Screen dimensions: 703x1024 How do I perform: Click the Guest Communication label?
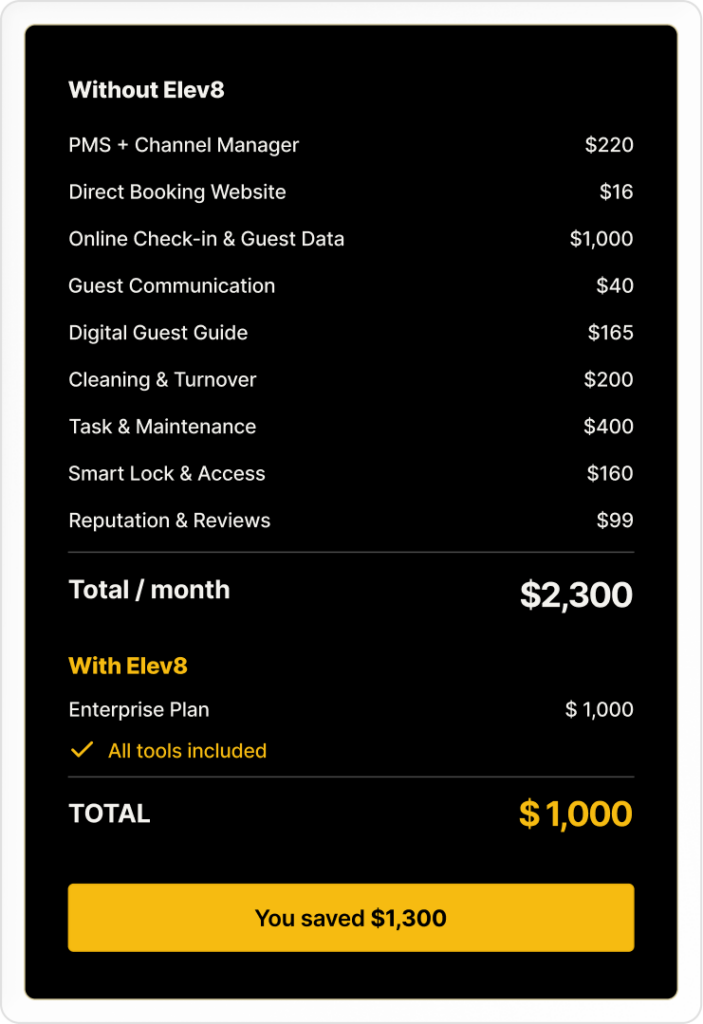(x=171, y=286)
